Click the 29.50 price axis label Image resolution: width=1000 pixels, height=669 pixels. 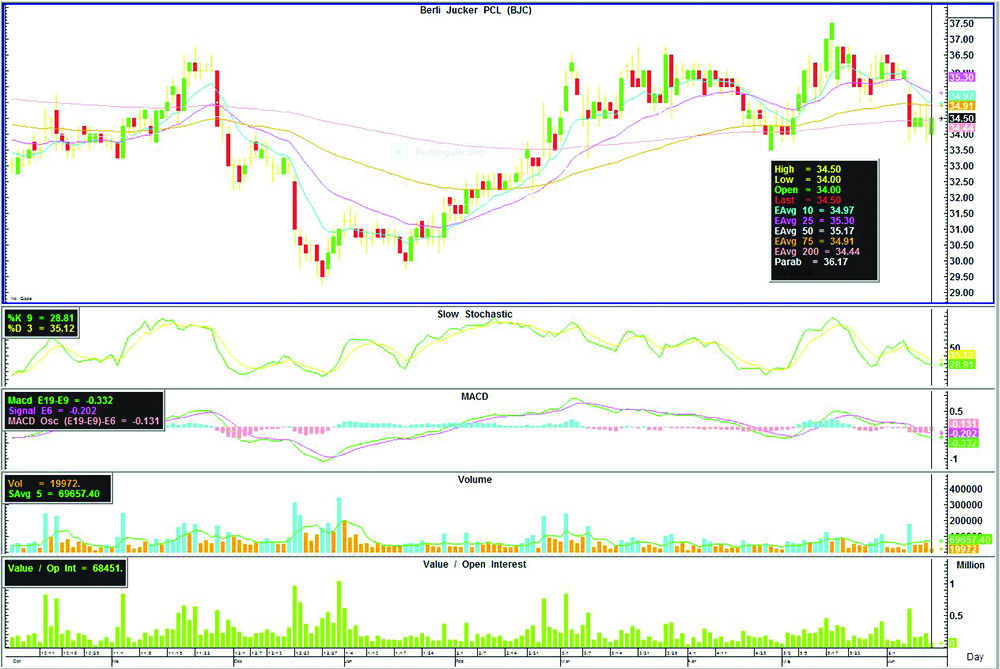[962, 277]
